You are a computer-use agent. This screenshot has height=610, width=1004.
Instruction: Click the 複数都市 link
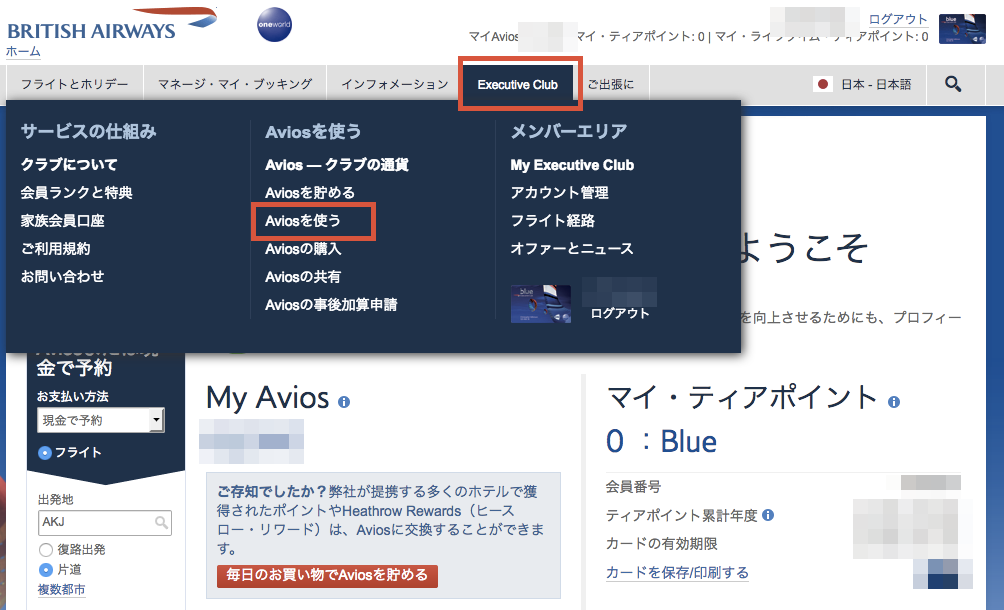coord(61,590)
